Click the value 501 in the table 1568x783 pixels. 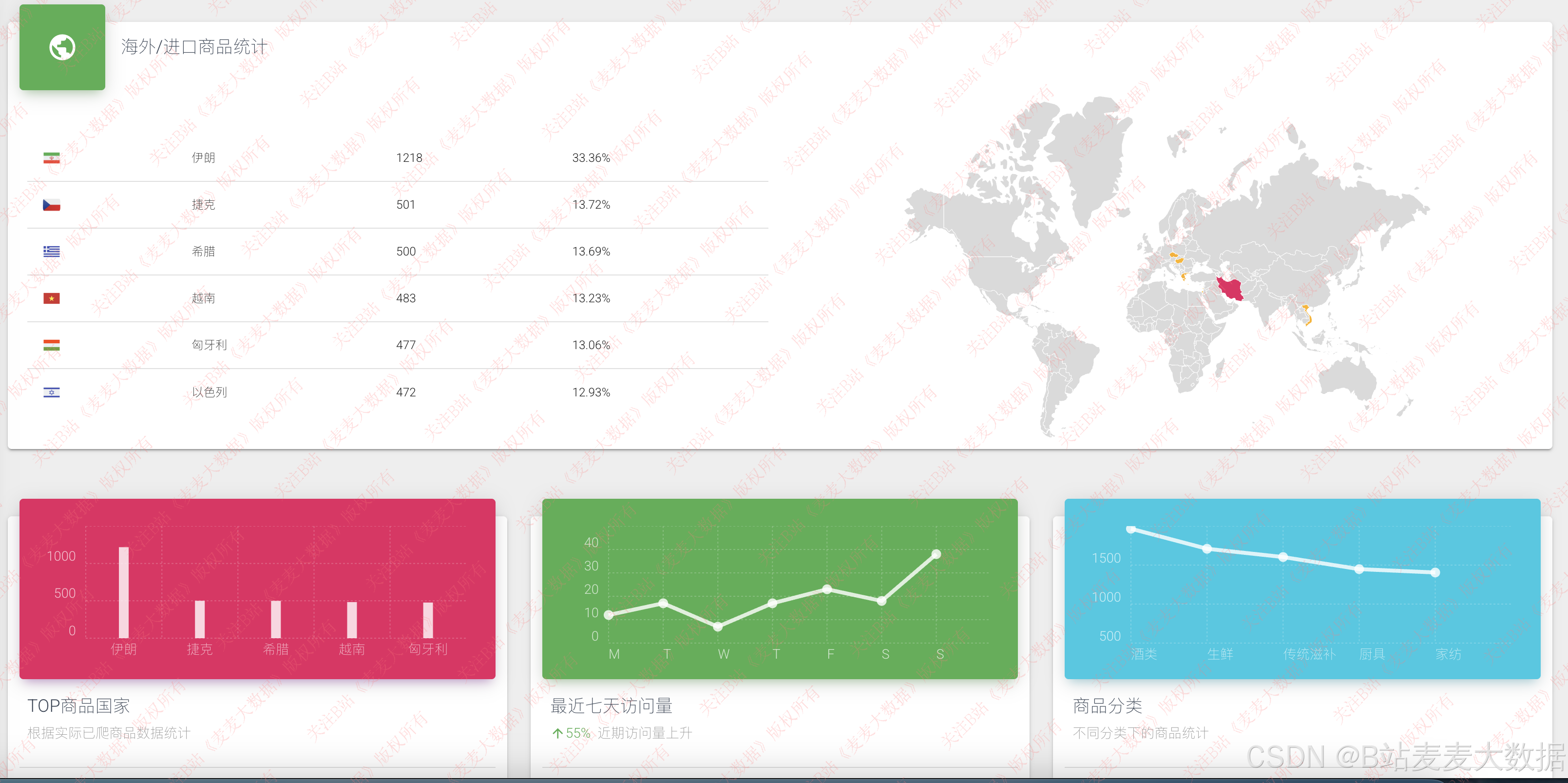[406, 205]
